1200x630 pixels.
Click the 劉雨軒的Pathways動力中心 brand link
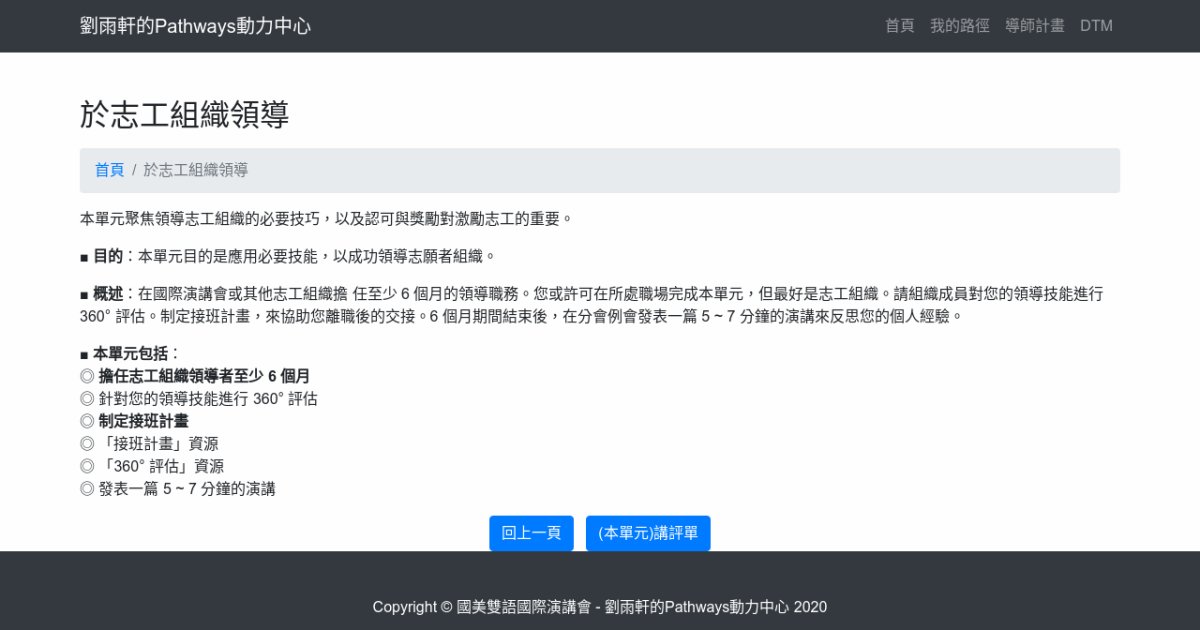click(195, 26)
